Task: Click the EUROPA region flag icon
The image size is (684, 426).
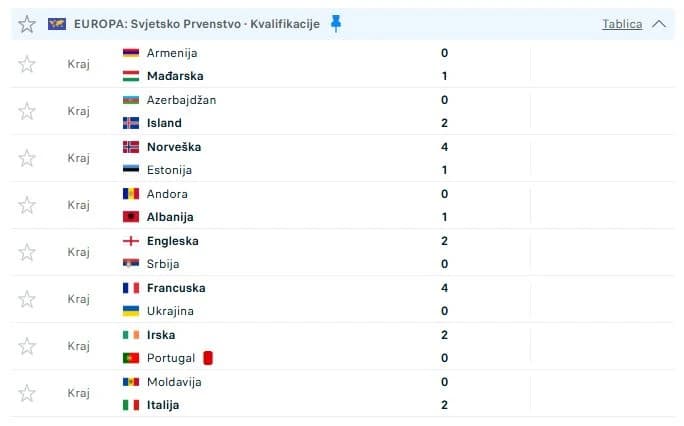Action: tap(57, 24)
